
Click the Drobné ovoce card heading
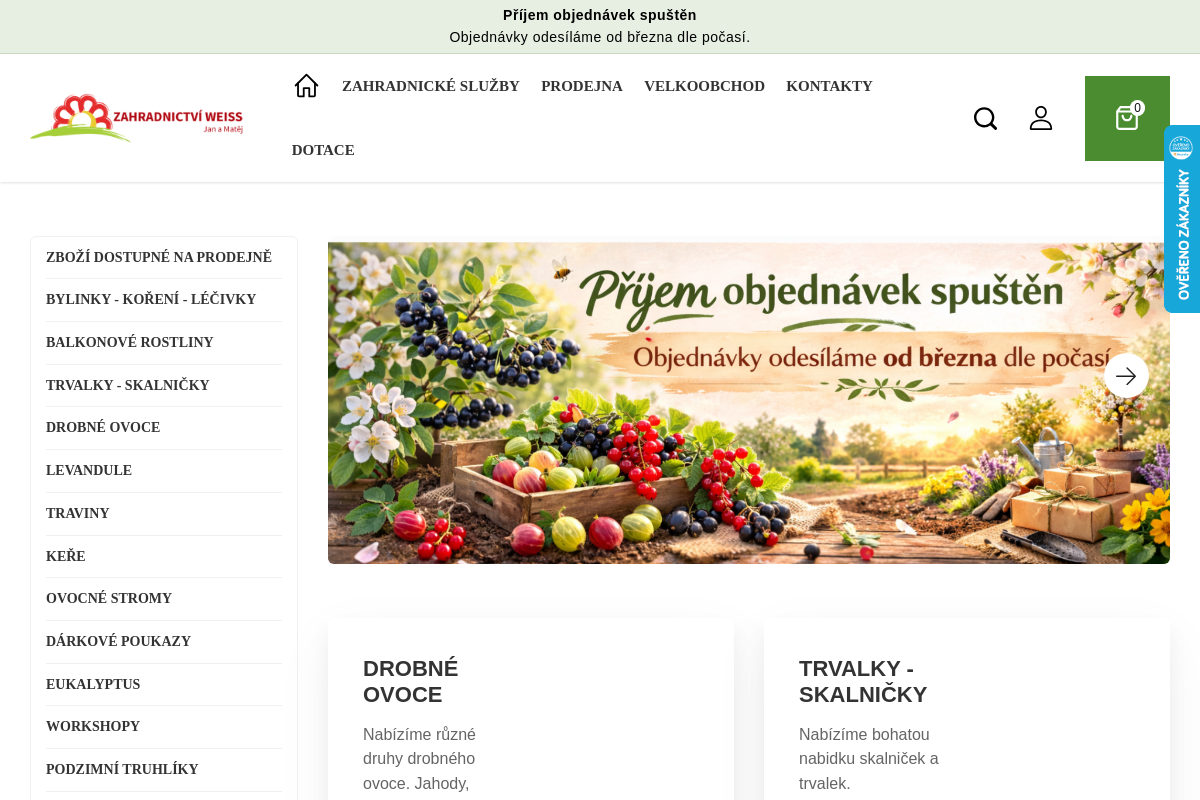pos(411,682)
